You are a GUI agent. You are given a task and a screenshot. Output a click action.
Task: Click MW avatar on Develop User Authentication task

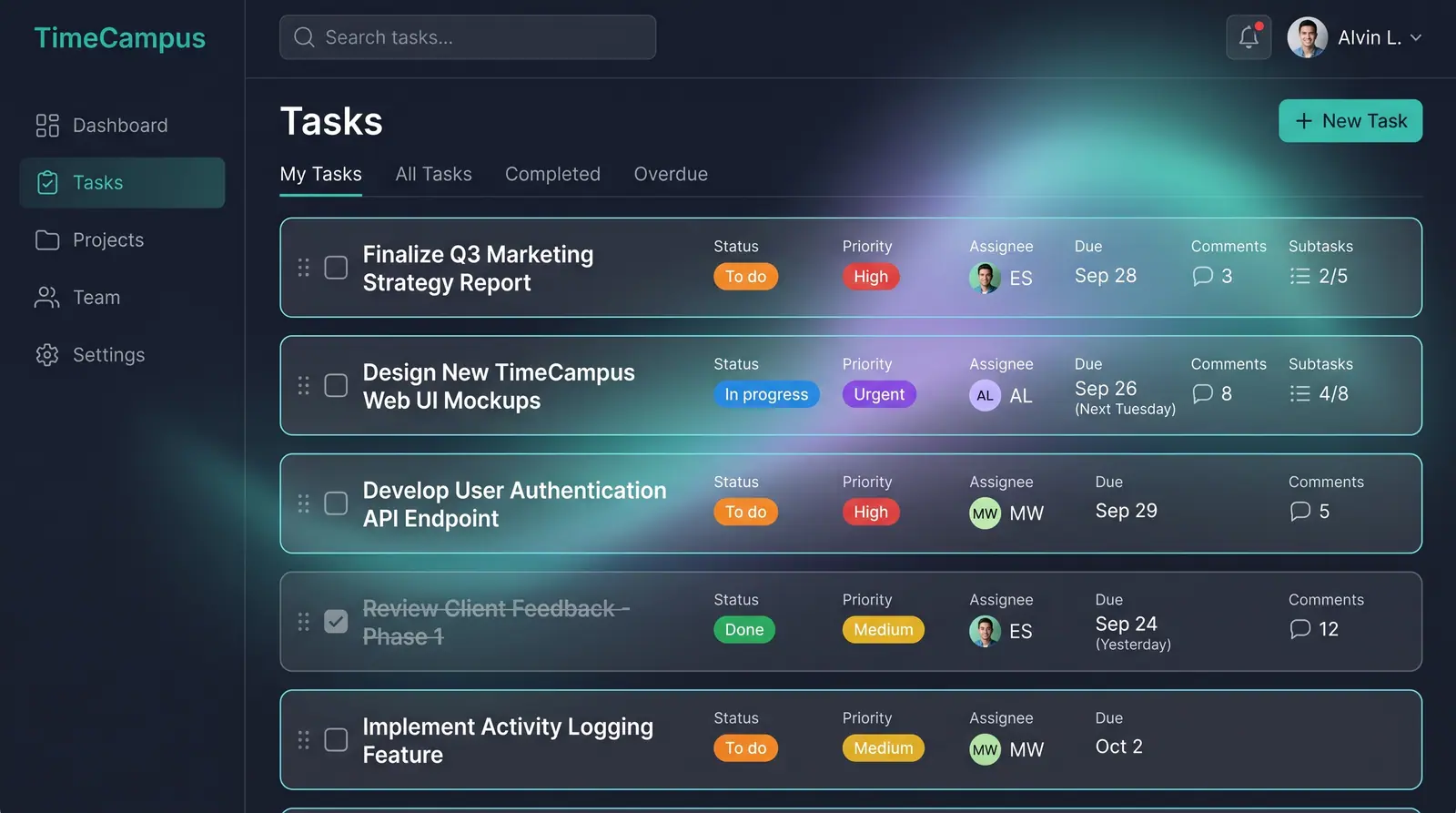pos(985,513)
